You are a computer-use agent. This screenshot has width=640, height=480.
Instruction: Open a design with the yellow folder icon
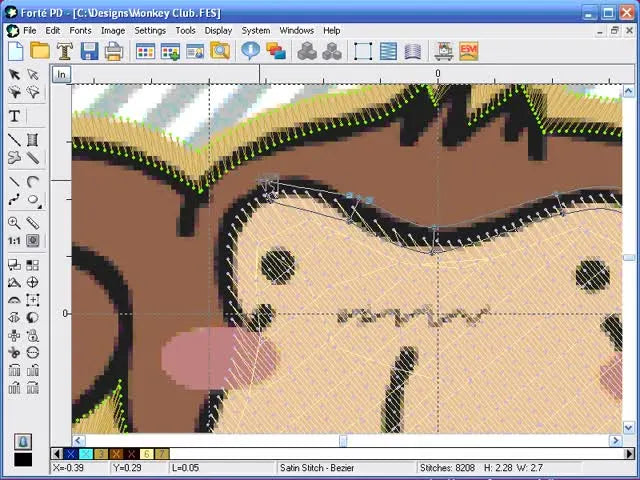point(40,51)
